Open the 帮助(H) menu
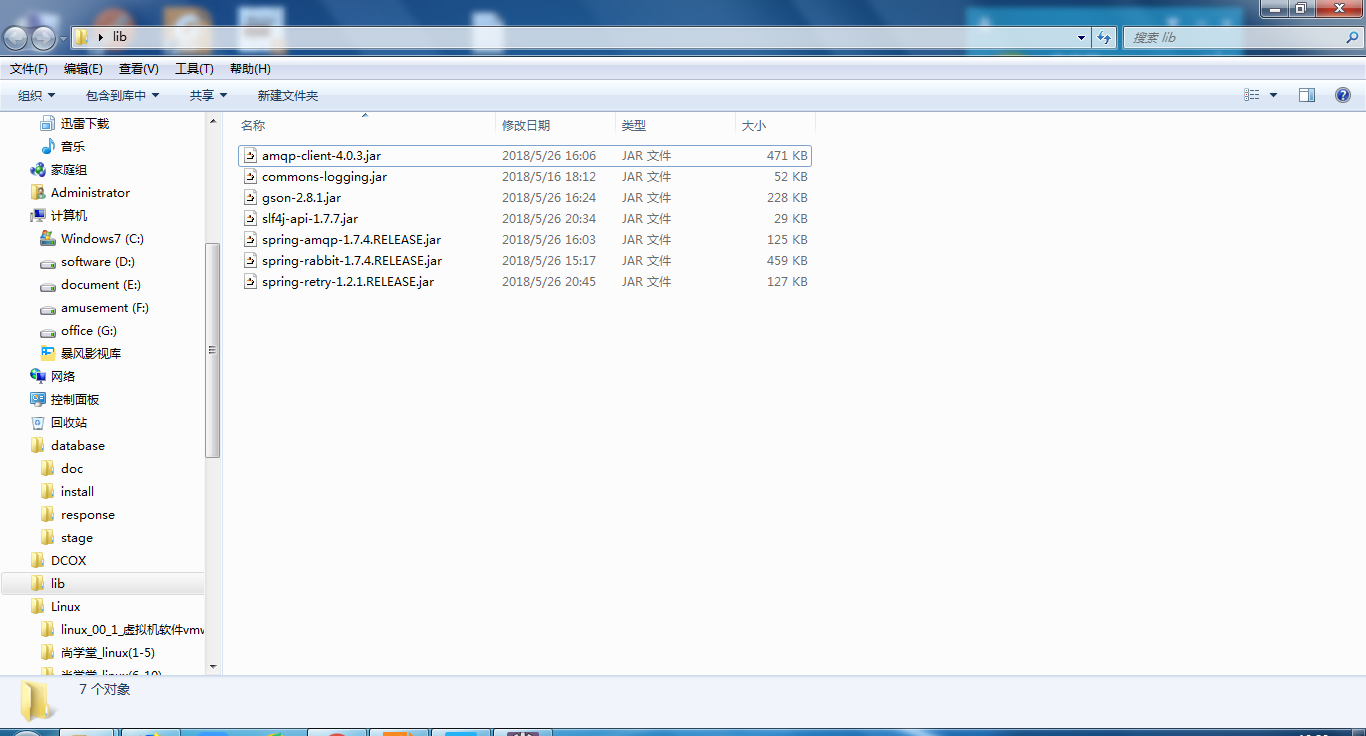This screenshot has height=736, width=1366. coord(250,68)
